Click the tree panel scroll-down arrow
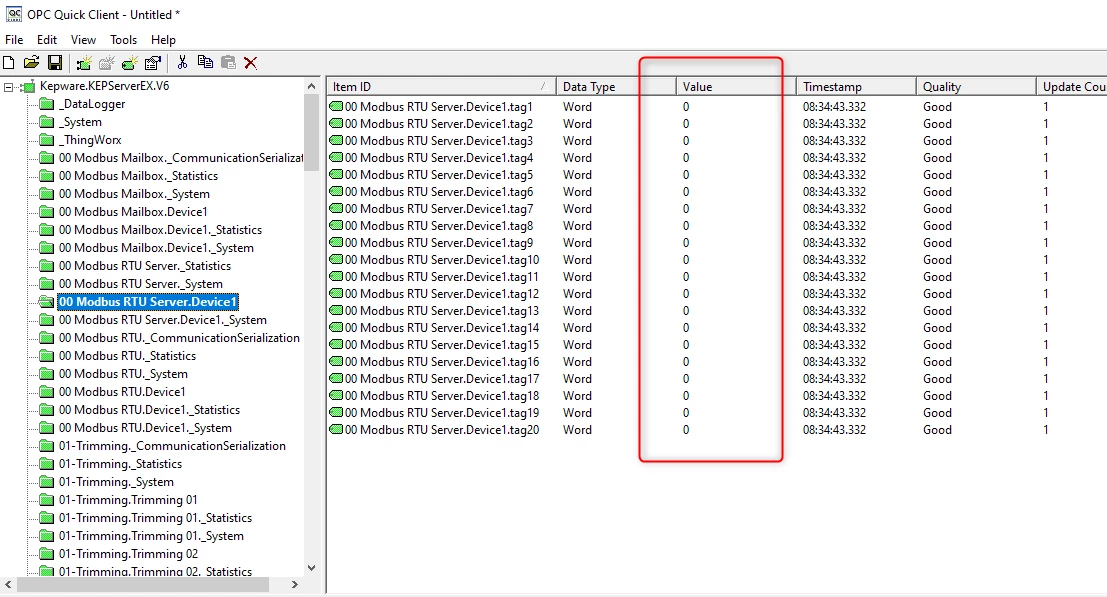The height and width of the screenshot is (597, 1107). (x=311, y=568)
